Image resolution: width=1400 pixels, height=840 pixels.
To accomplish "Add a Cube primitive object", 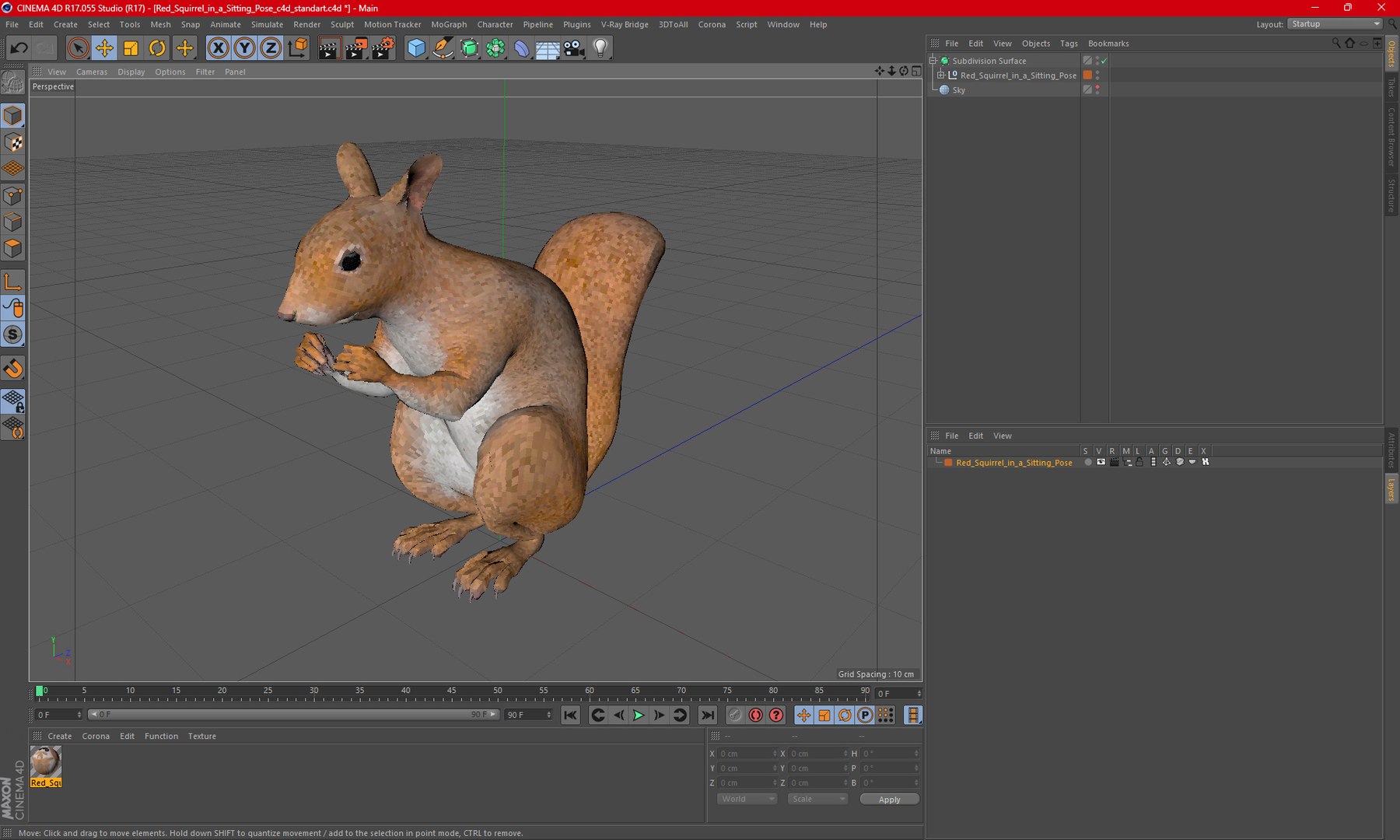I will 416,48.
